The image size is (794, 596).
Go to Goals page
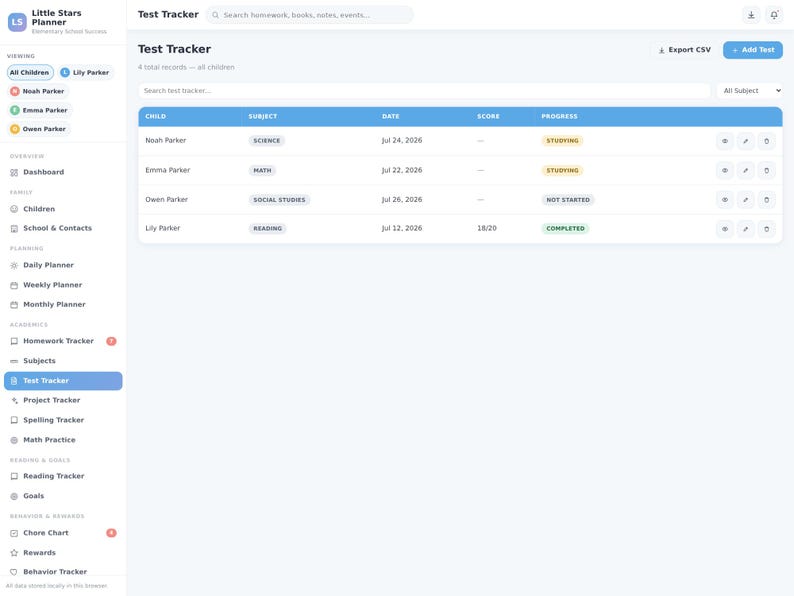pos(63,496)
